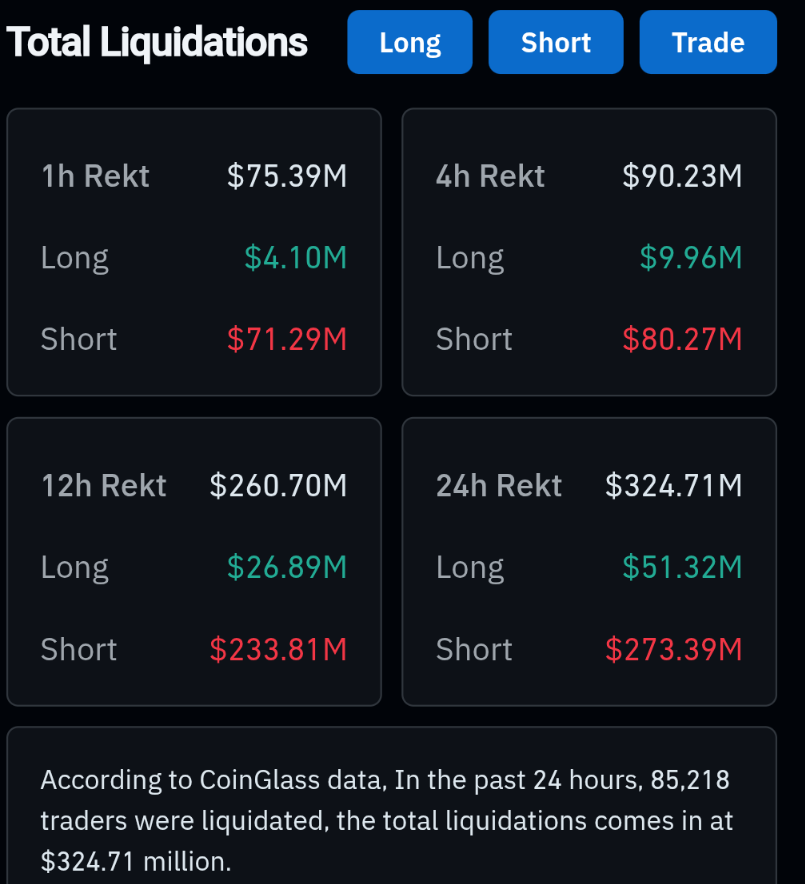Click the Short button
Image resolution: width=805 pixels, height=884 pixels.
(556, 43)
